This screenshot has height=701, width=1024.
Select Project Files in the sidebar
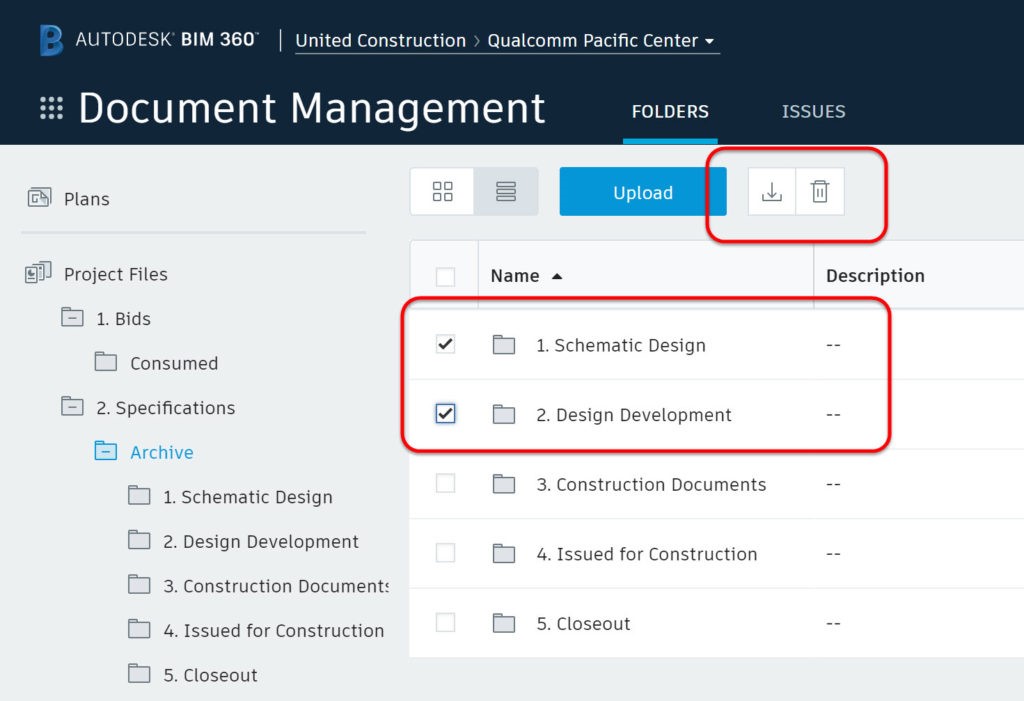point(116,274)
